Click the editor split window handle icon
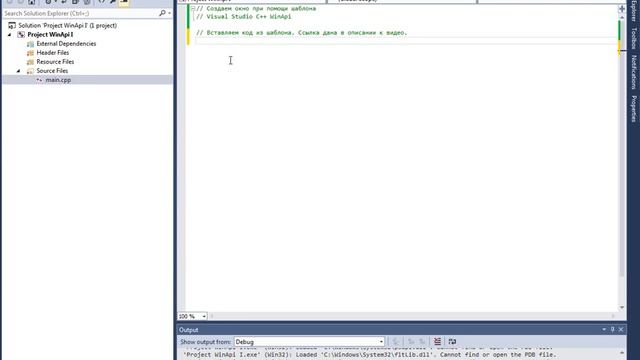This screenshot has height=360, width=640. click(x=622, y=9)
